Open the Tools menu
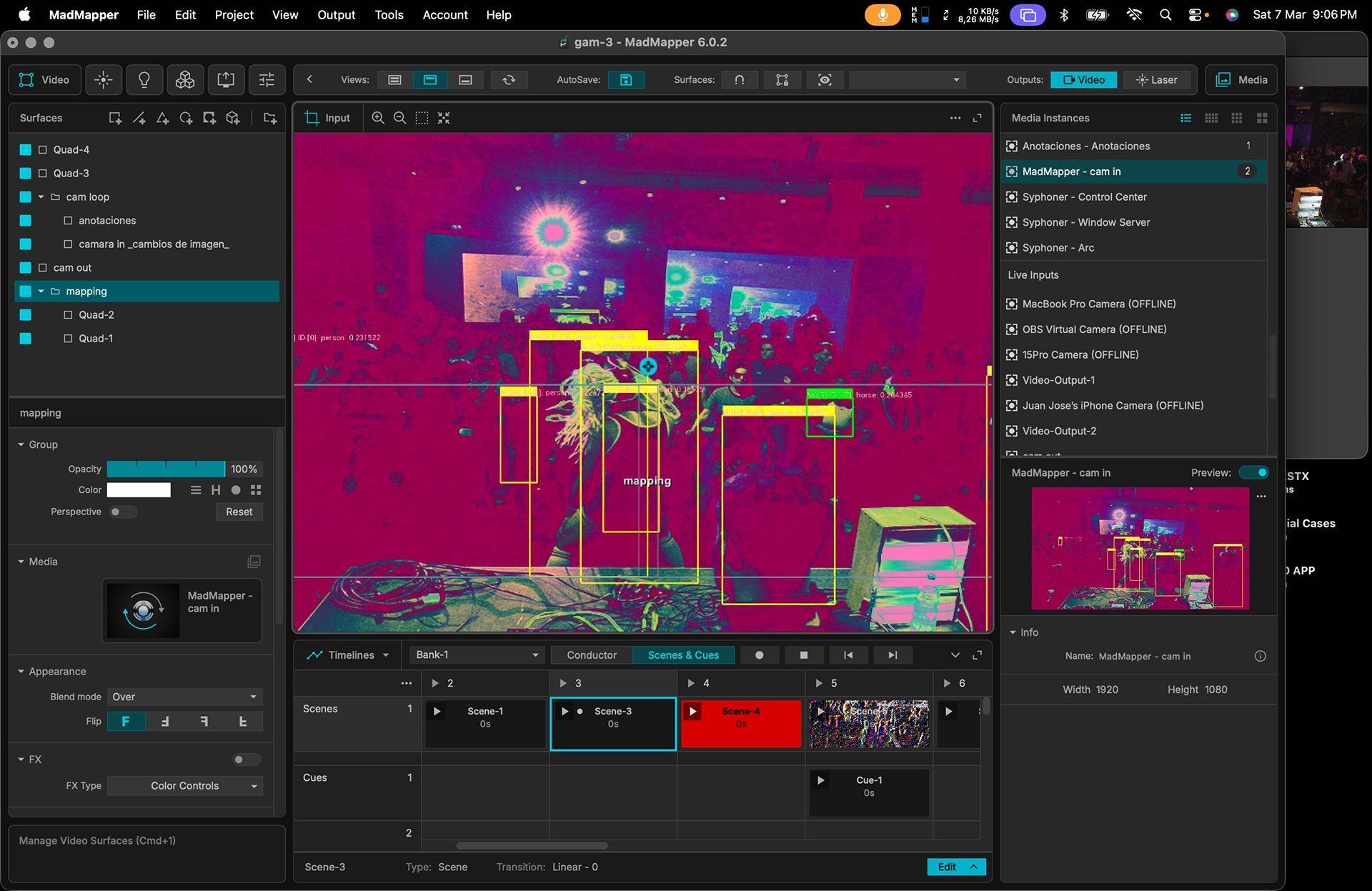 (389, 14)
